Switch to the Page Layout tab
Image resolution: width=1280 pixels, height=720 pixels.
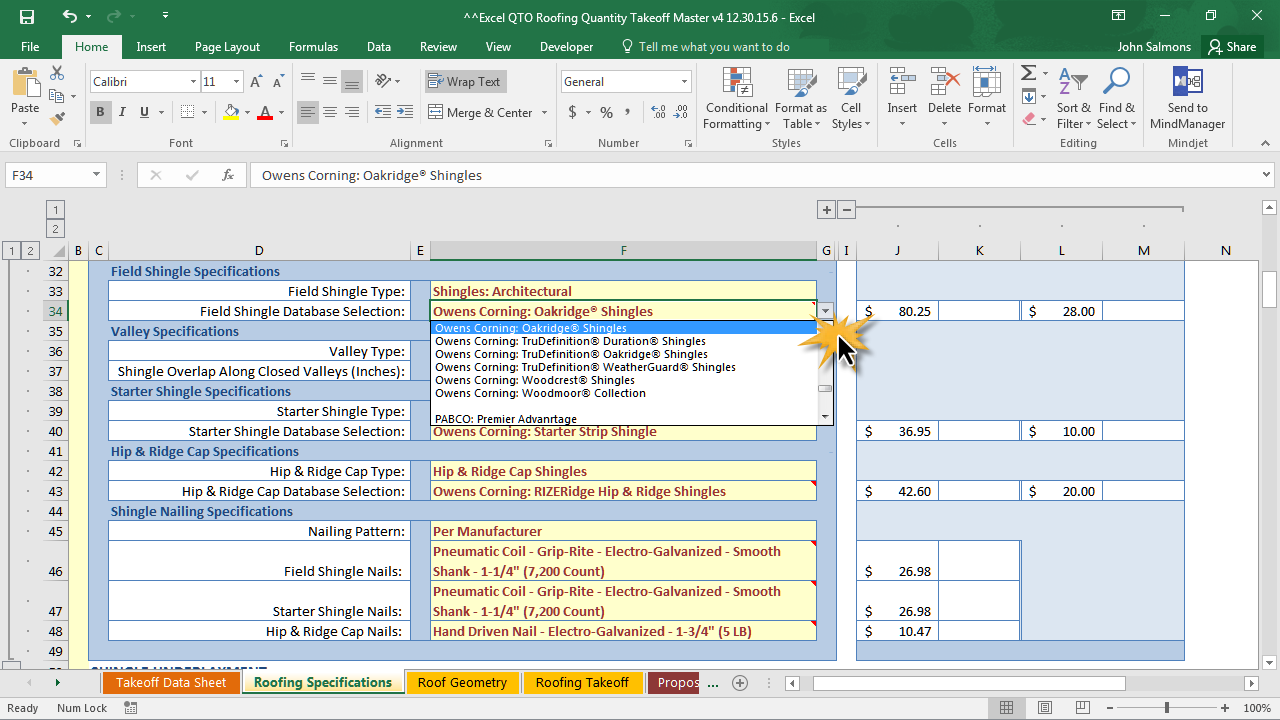(x=227, y=47)
